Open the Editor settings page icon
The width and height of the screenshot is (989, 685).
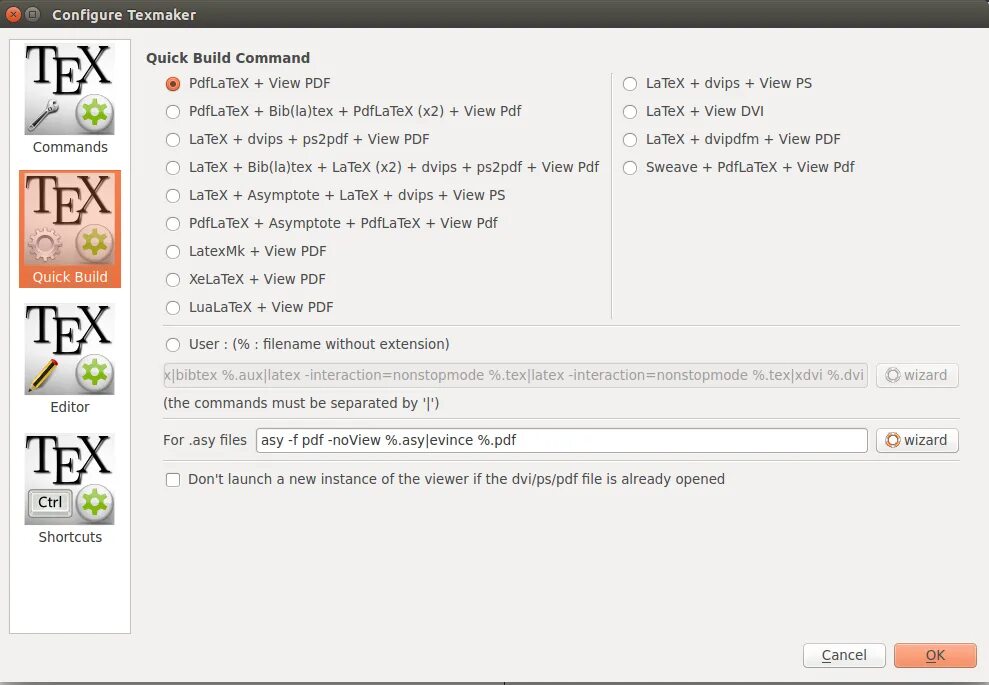click(x=69, y=359)
